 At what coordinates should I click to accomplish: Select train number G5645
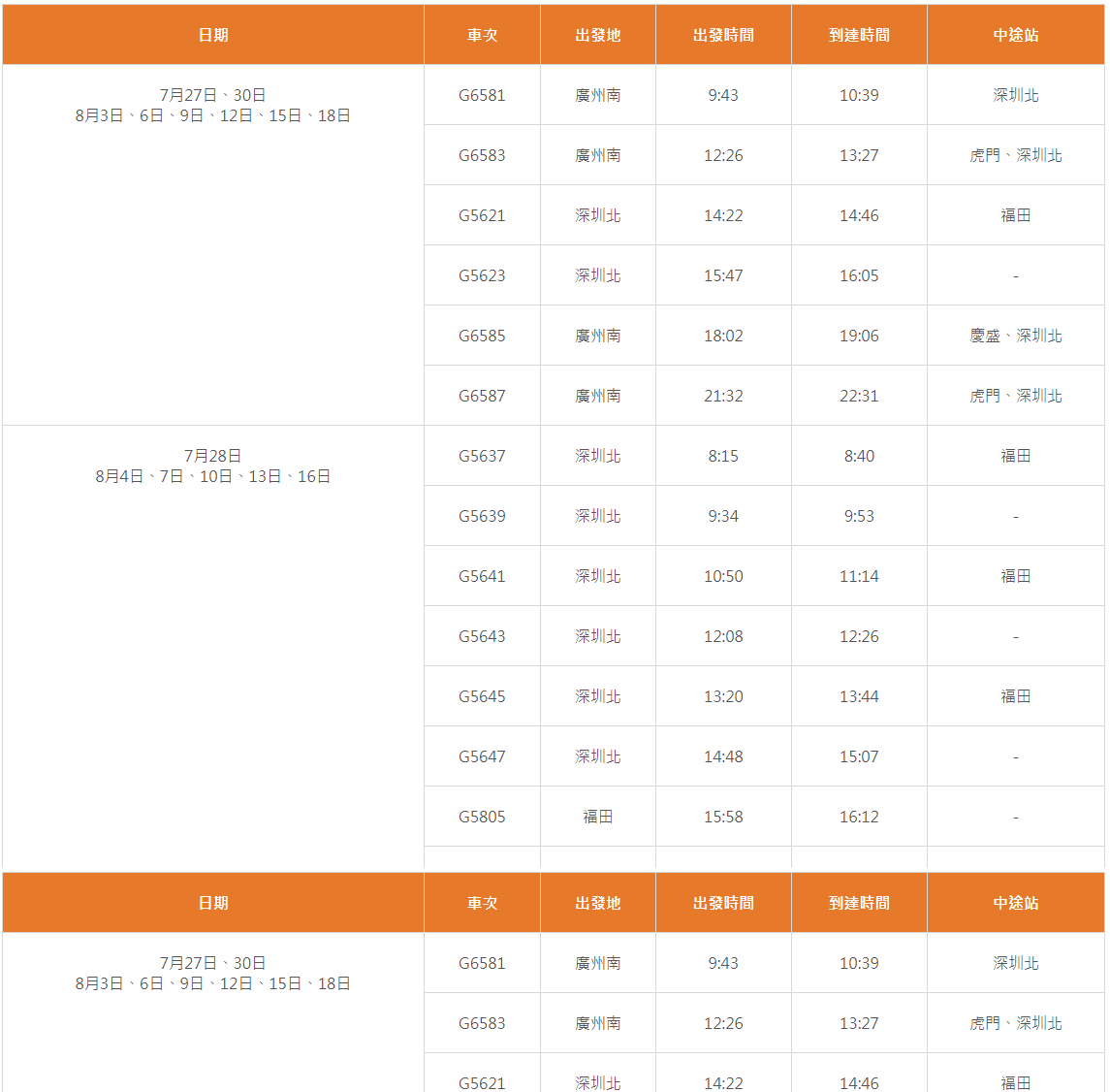(482, 696)
